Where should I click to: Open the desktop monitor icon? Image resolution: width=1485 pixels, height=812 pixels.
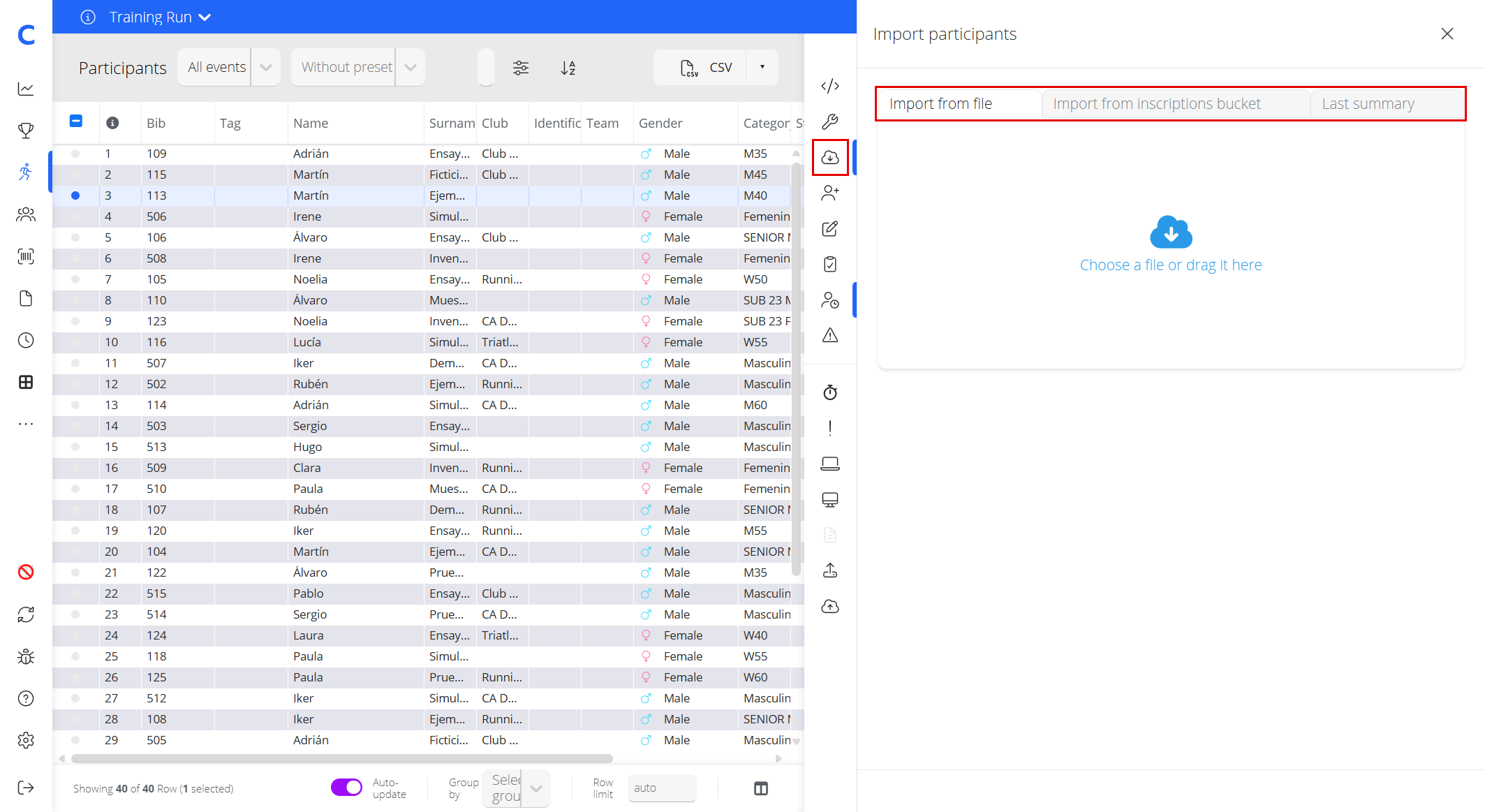(x=829, y=499)
